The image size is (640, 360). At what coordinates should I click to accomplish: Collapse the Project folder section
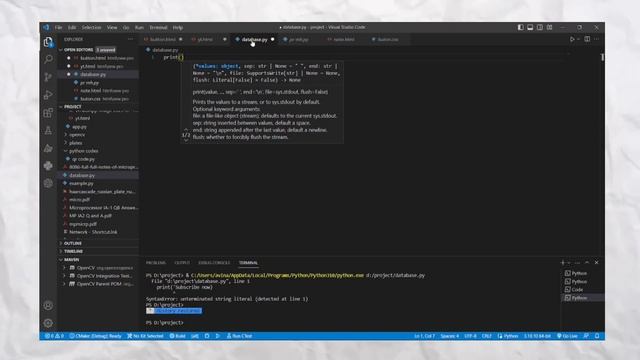[73, 107]
